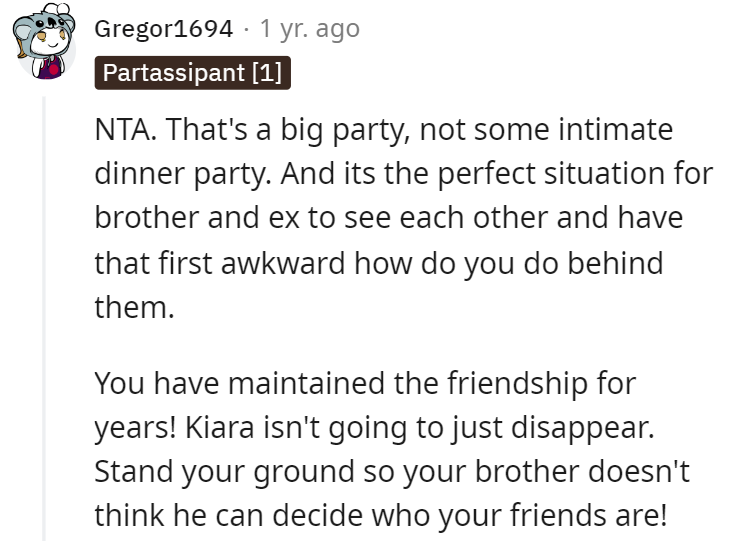The width and height of the screenshot is (734, 541).
Task: Click the word "them." ending the first paragraph
Action: coord(134,307)
